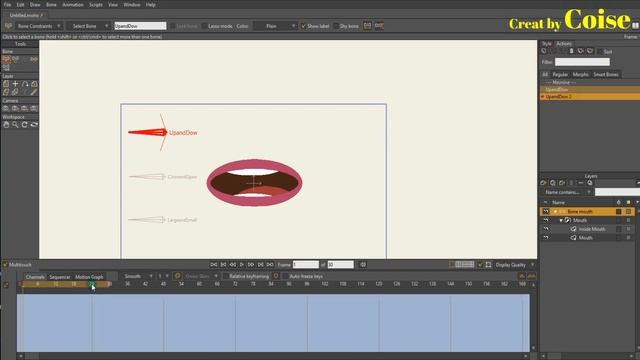
Task: Click the current Frame number field
Action: 306,265
